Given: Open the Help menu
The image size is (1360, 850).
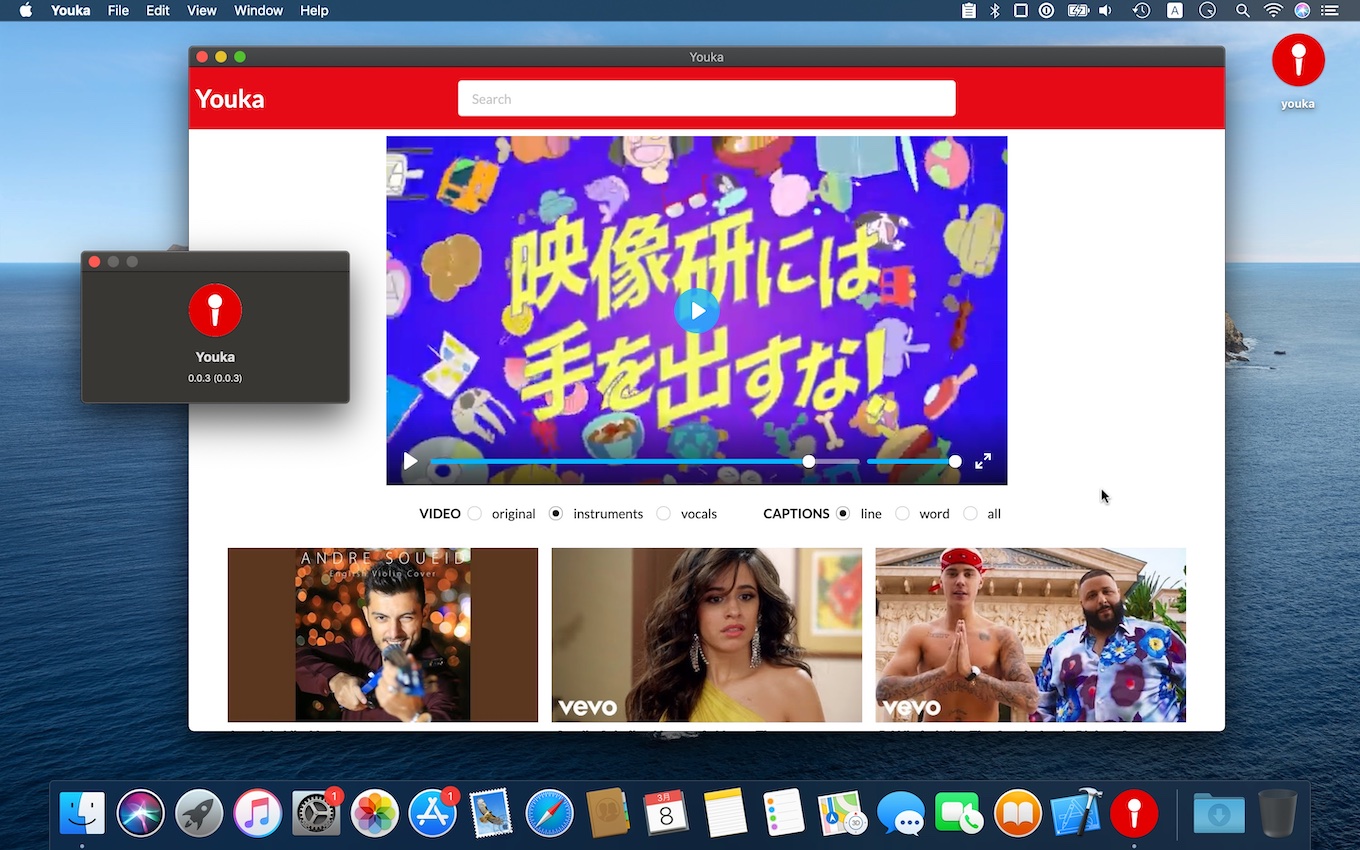Looking at the screenshot, I should click(314, 10).
